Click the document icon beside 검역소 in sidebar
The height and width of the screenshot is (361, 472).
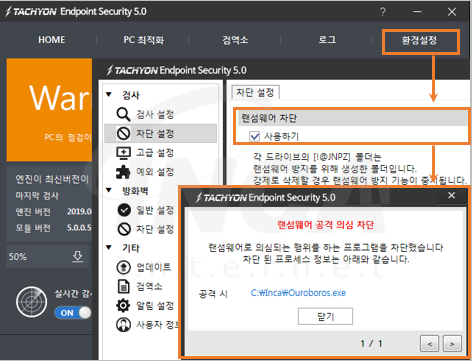click(x=123, y=286)
